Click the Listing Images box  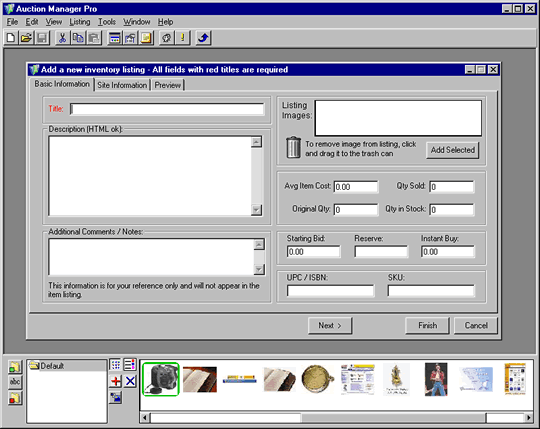point(398,118)
